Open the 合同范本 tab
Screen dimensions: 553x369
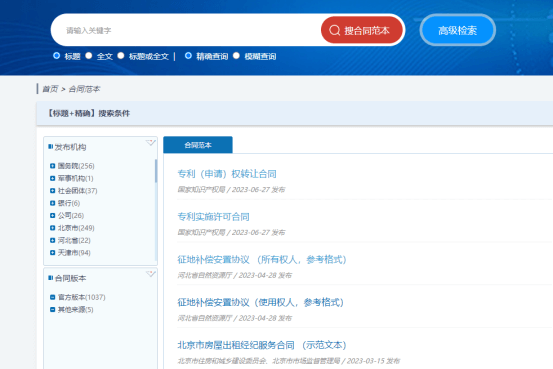pos(198,145)
